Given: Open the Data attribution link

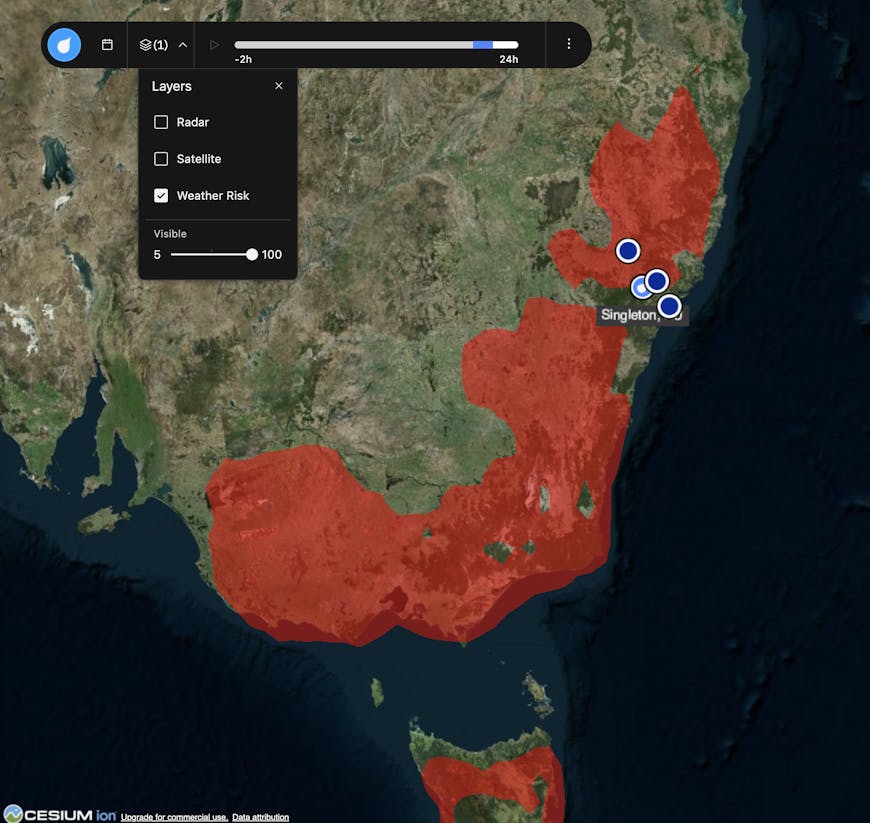Looking at the screenshot, I should tap(260, 817).
